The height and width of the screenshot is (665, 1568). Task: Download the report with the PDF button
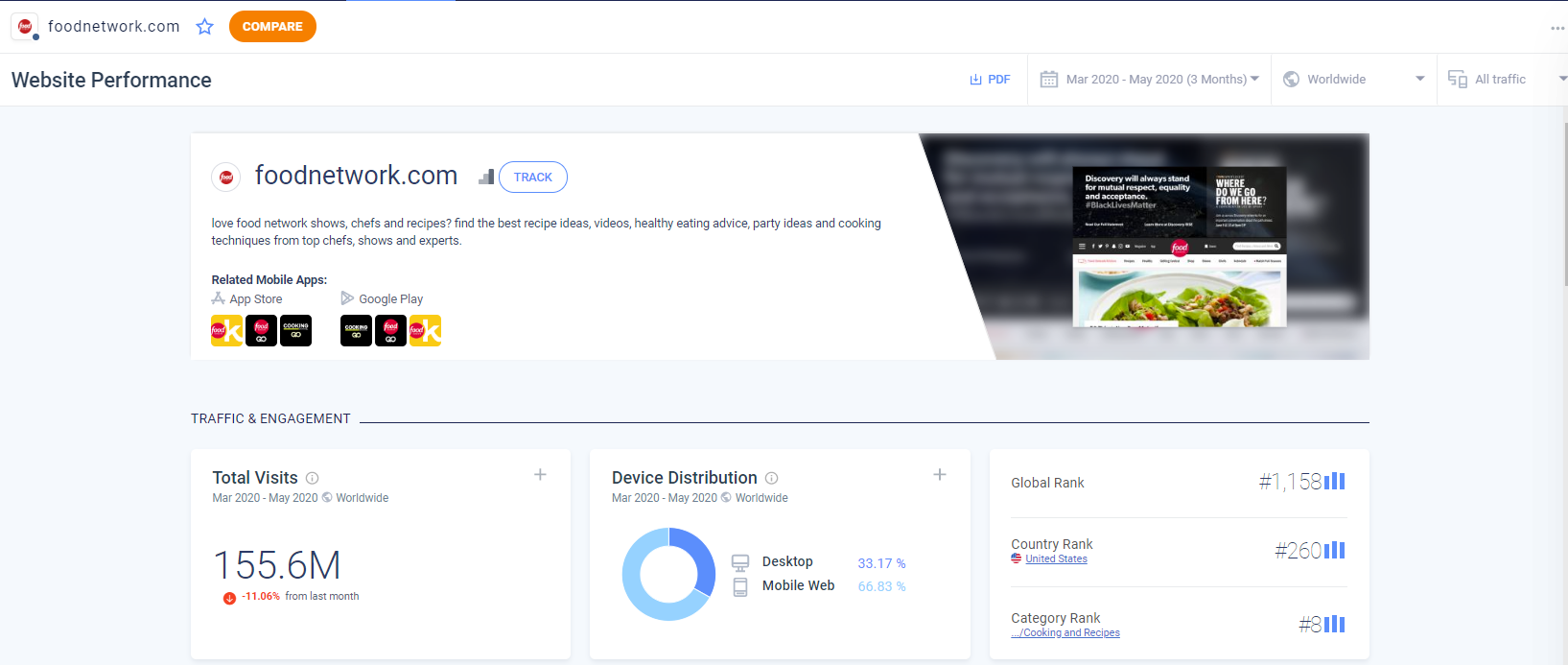(x=990, y=79)
